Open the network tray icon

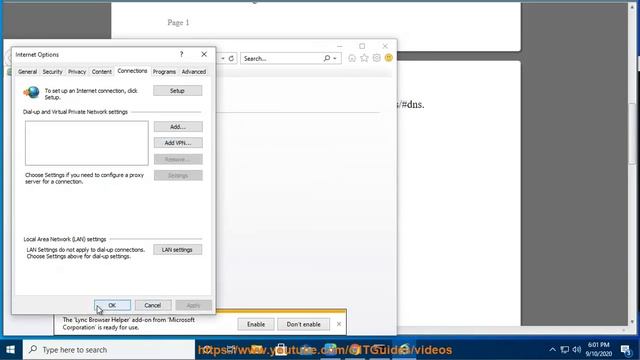[564, 350]
